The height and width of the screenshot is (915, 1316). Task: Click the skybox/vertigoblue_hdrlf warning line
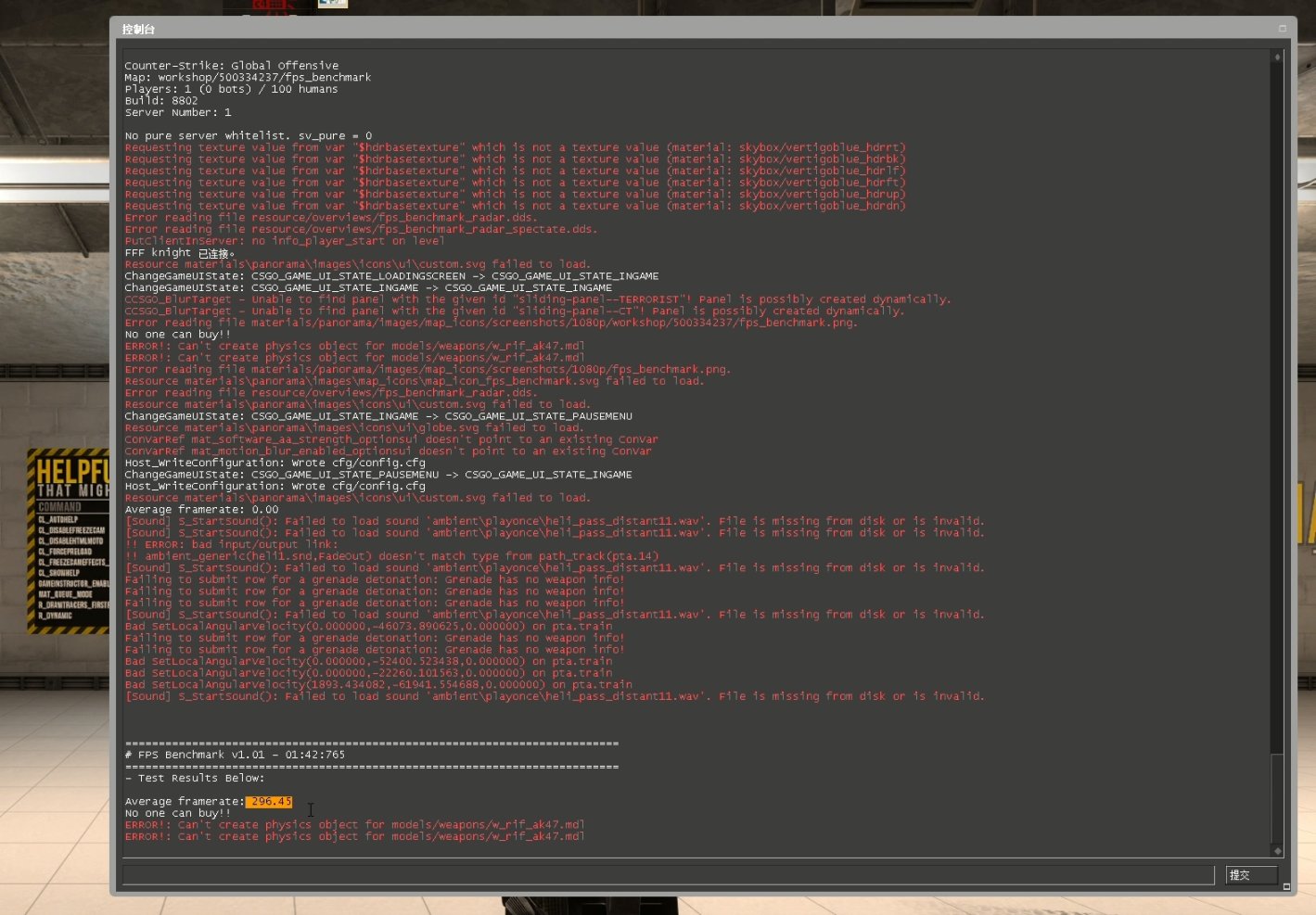(x=516, y=171)
